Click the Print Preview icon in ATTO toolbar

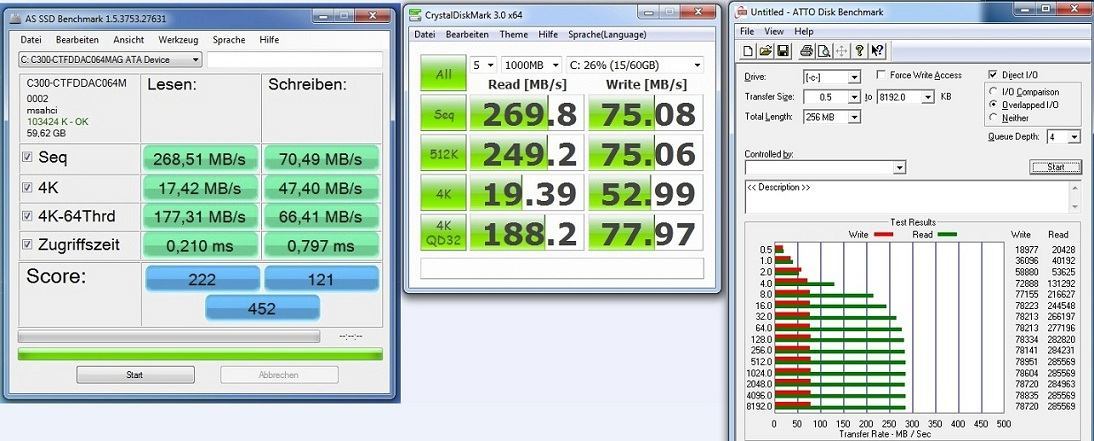click(824, 50)
